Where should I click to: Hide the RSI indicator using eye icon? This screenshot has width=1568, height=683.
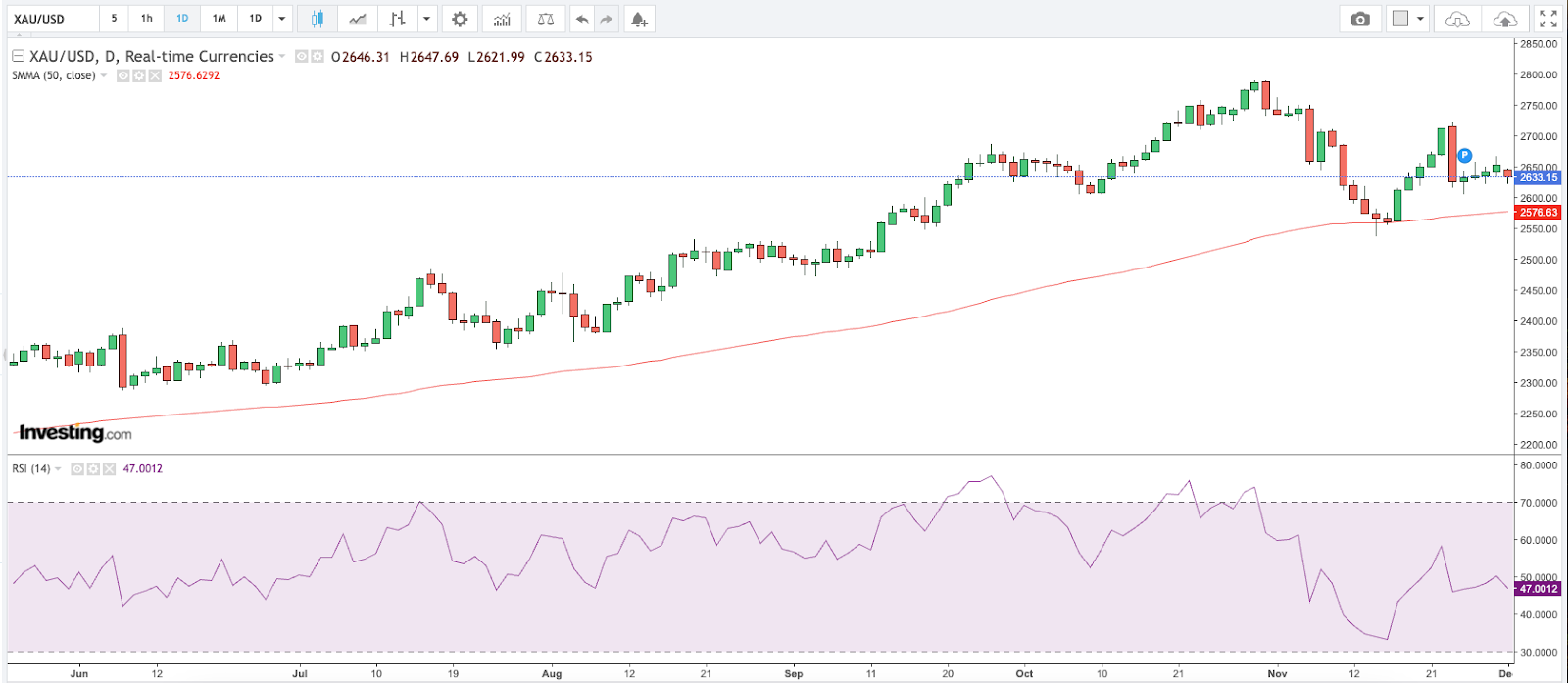[x=77, y=469]
